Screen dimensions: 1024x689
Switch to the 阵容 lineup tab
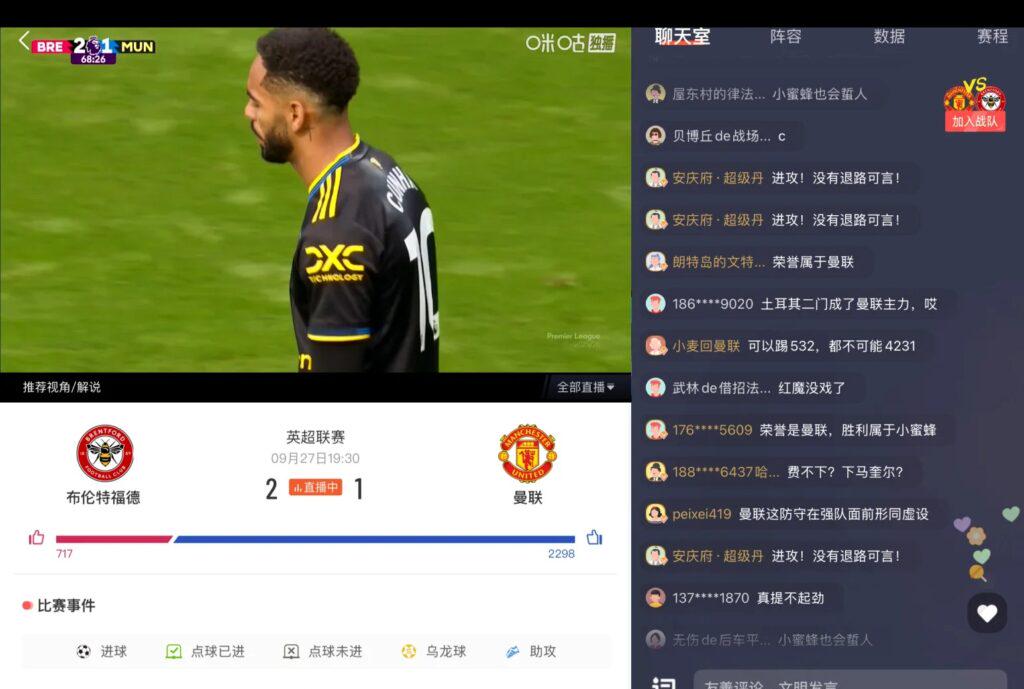pos(786,37)
